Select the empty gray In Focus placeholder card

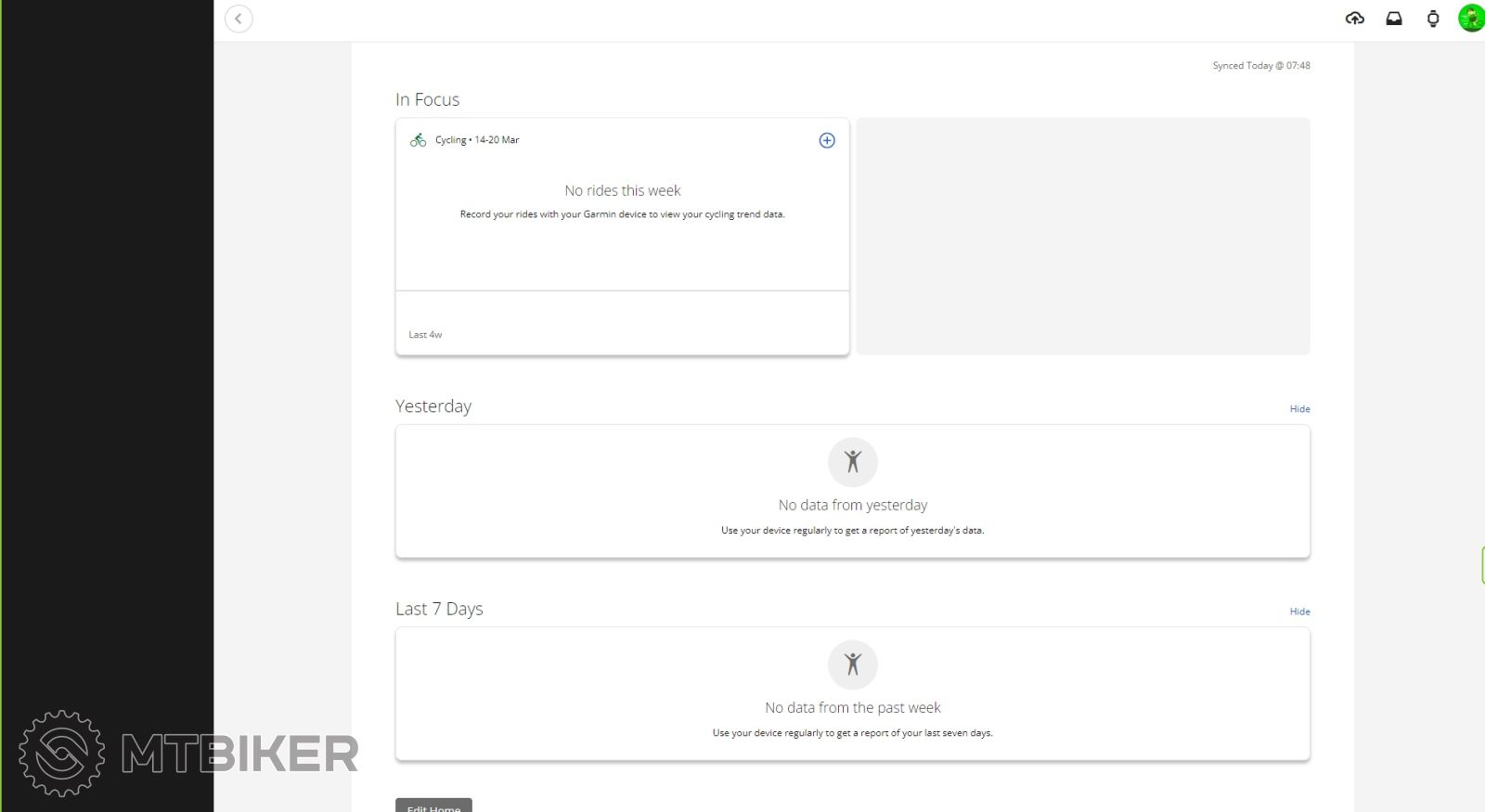pyautogui.click(x=1082, y=236)
